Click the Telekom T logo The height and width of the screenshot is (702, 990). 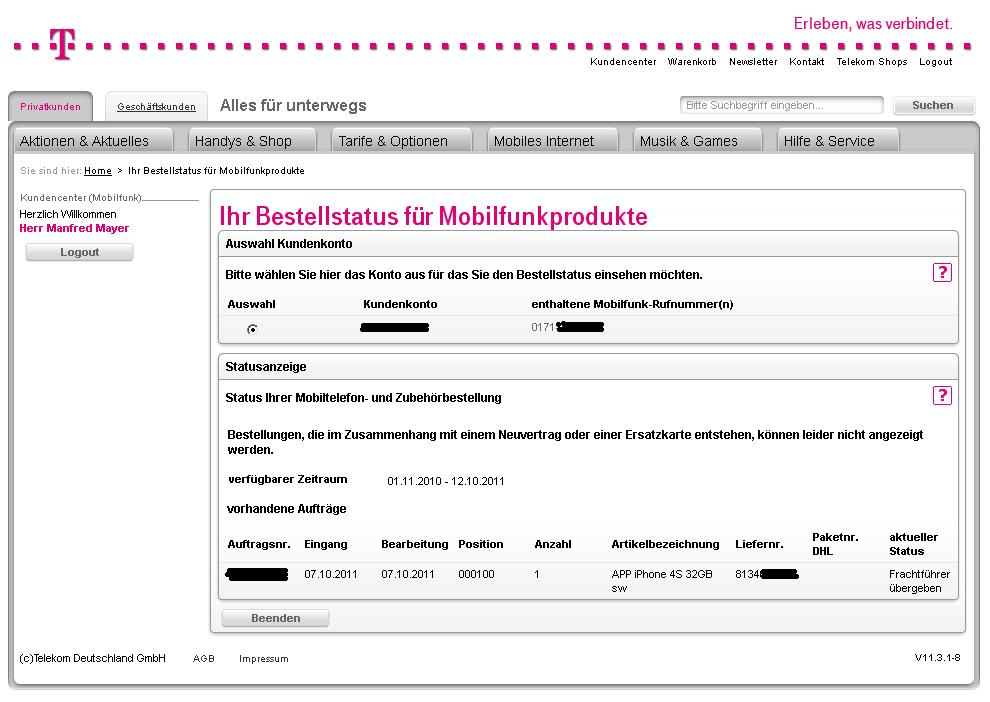click(x=62, y=44)
